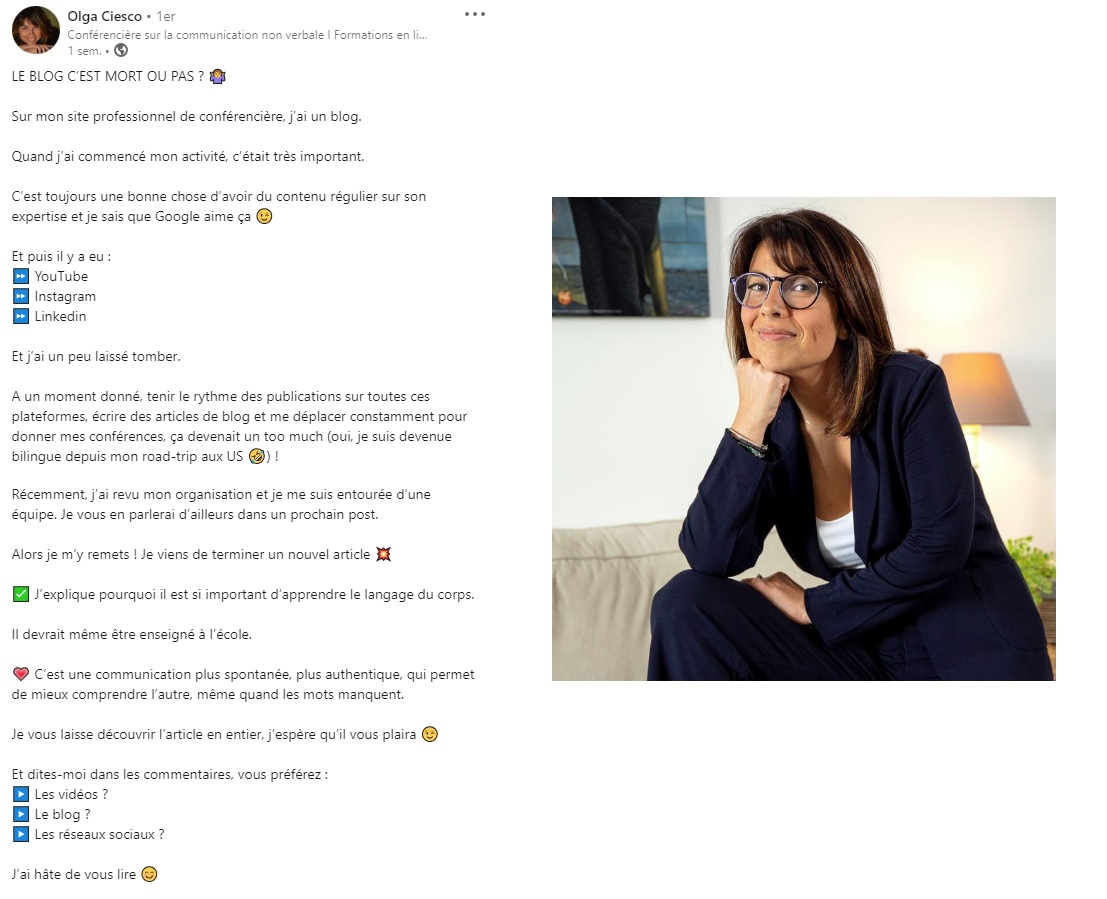Click the 1 sem. post timestamp

click(85, 51)
